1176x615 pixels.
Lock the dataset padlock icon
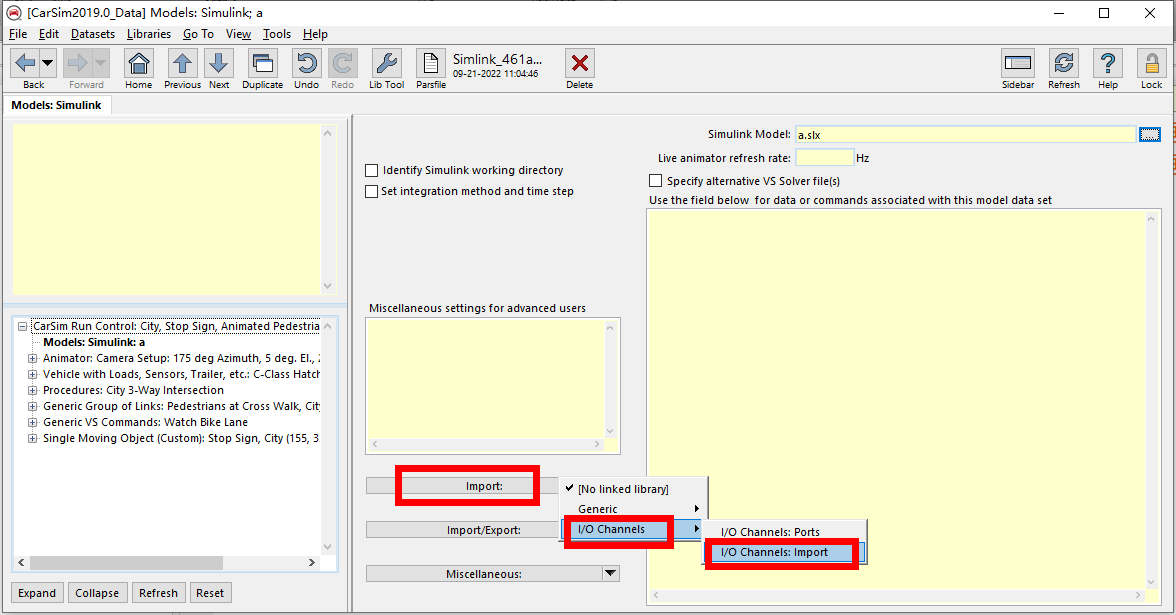pyautogui.click(x=1151, y=63)
